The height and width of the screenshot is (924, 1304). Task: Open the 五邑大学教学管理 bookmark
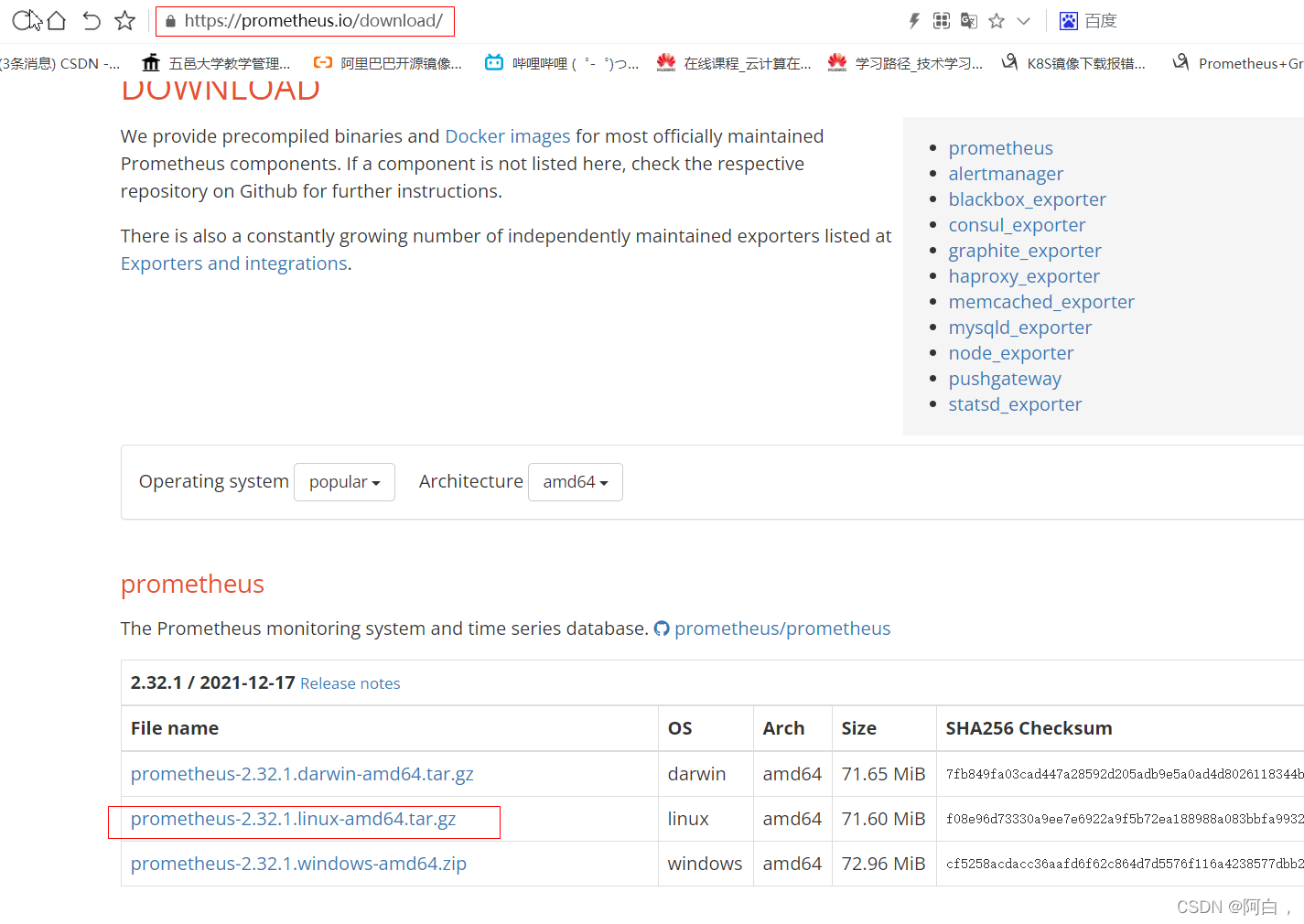[216, 63]
